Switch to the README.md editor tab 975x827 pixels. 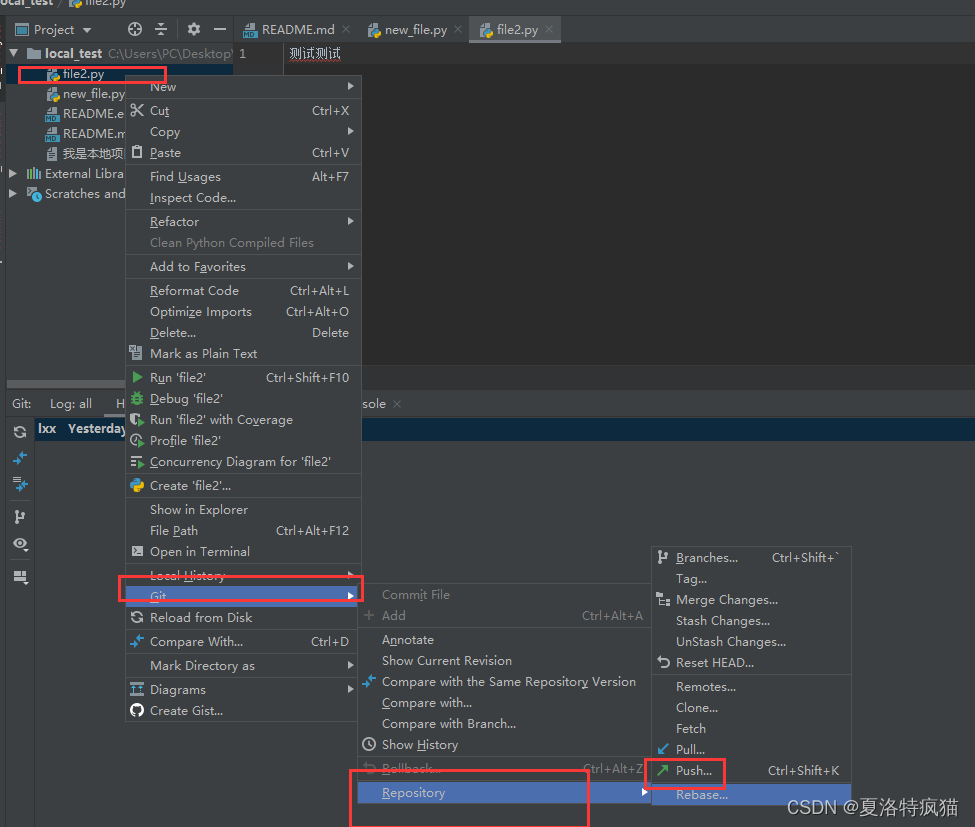297,30
